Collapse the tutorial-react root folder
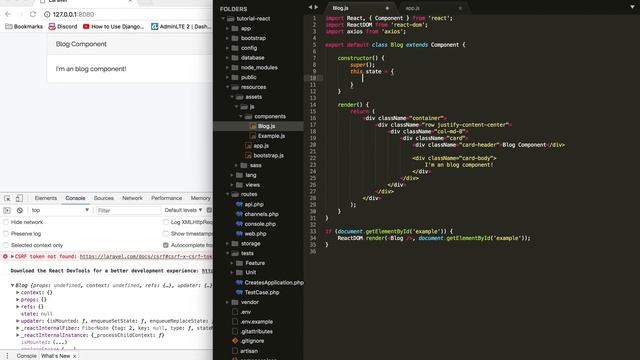This screenshot has height=360, width=640. coord(223,19)
